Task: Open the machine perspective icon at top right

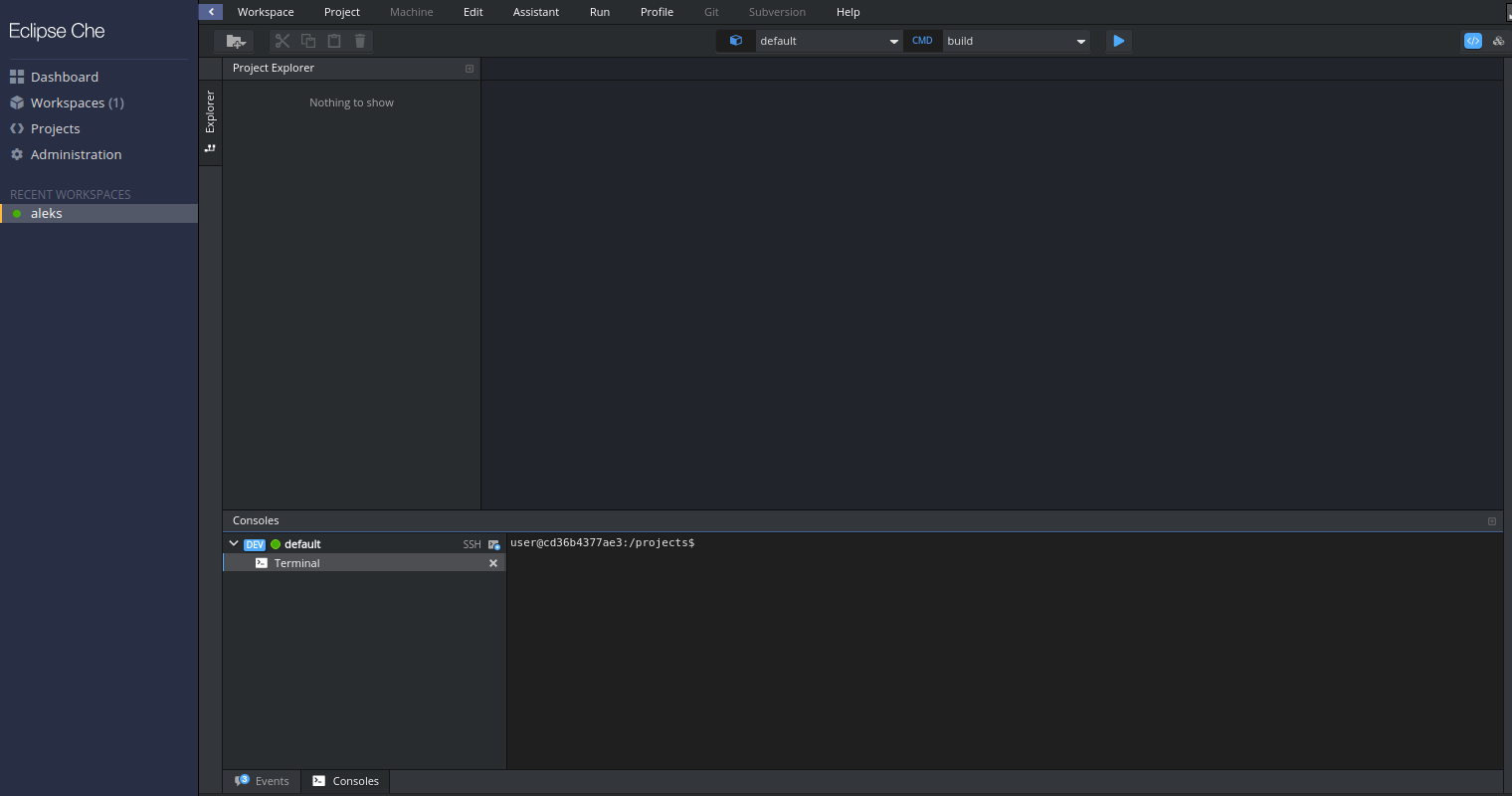Action: pyautogui.click(x=1498, y=41)
